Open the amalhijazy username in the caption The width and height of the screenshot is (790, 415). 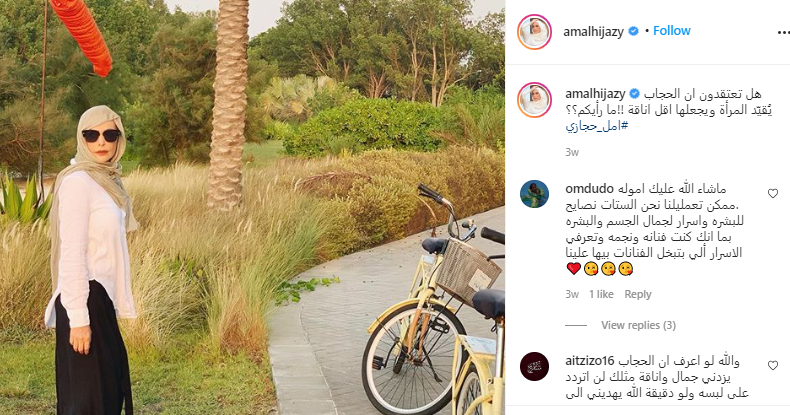tap(596, 94)
